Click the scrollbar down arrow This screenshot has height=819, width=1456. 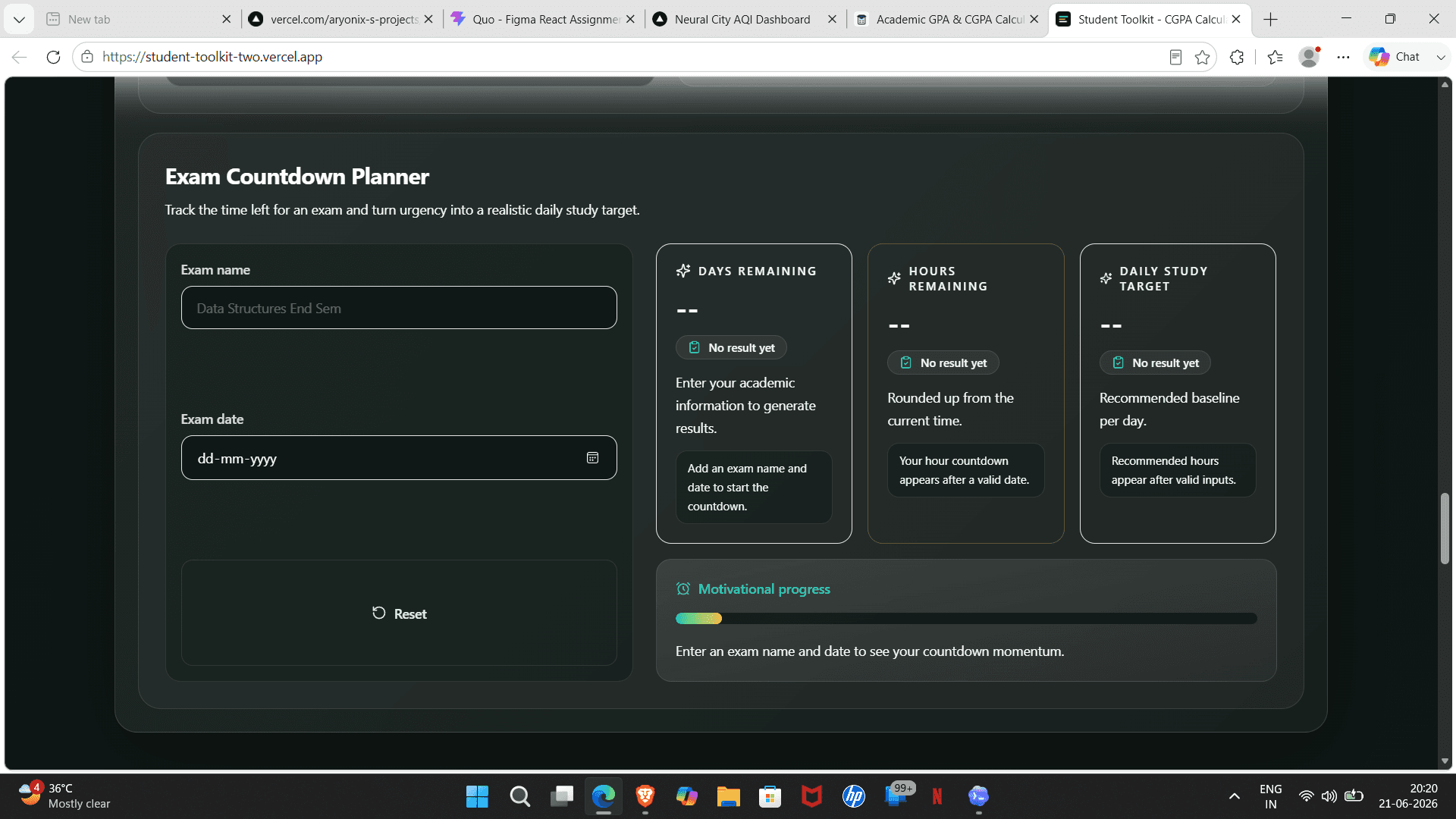[x=1445, y=761]
